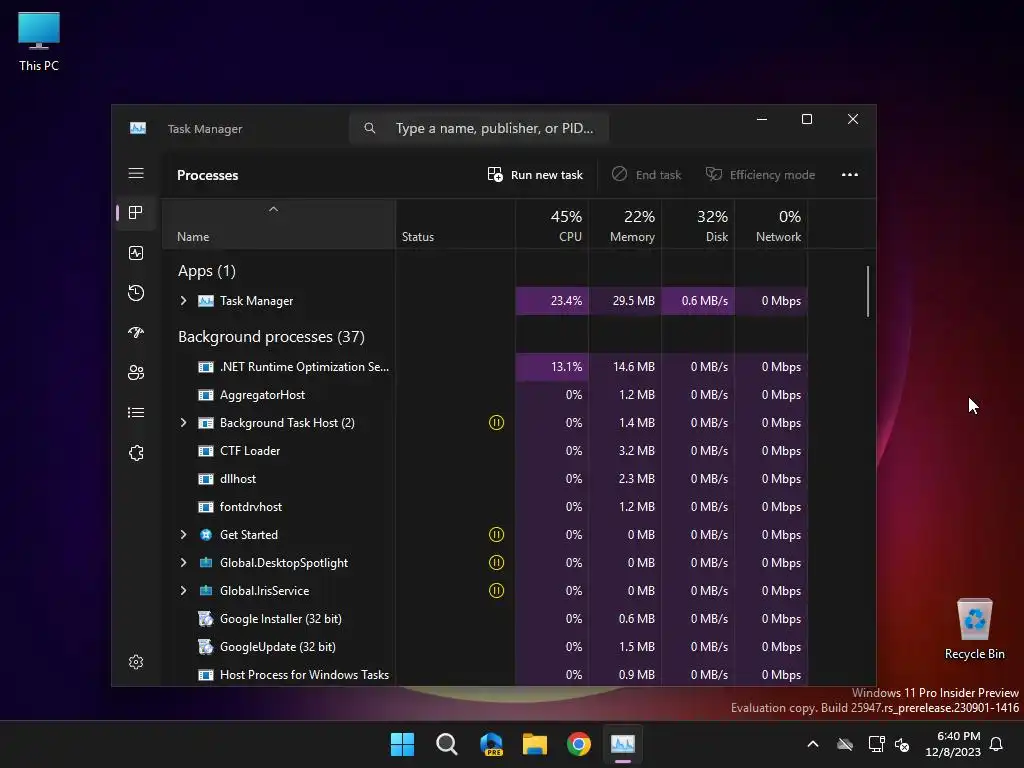The image size is (1024, 768).
Task: Open the notifications bell
Action: pos(997,744)
